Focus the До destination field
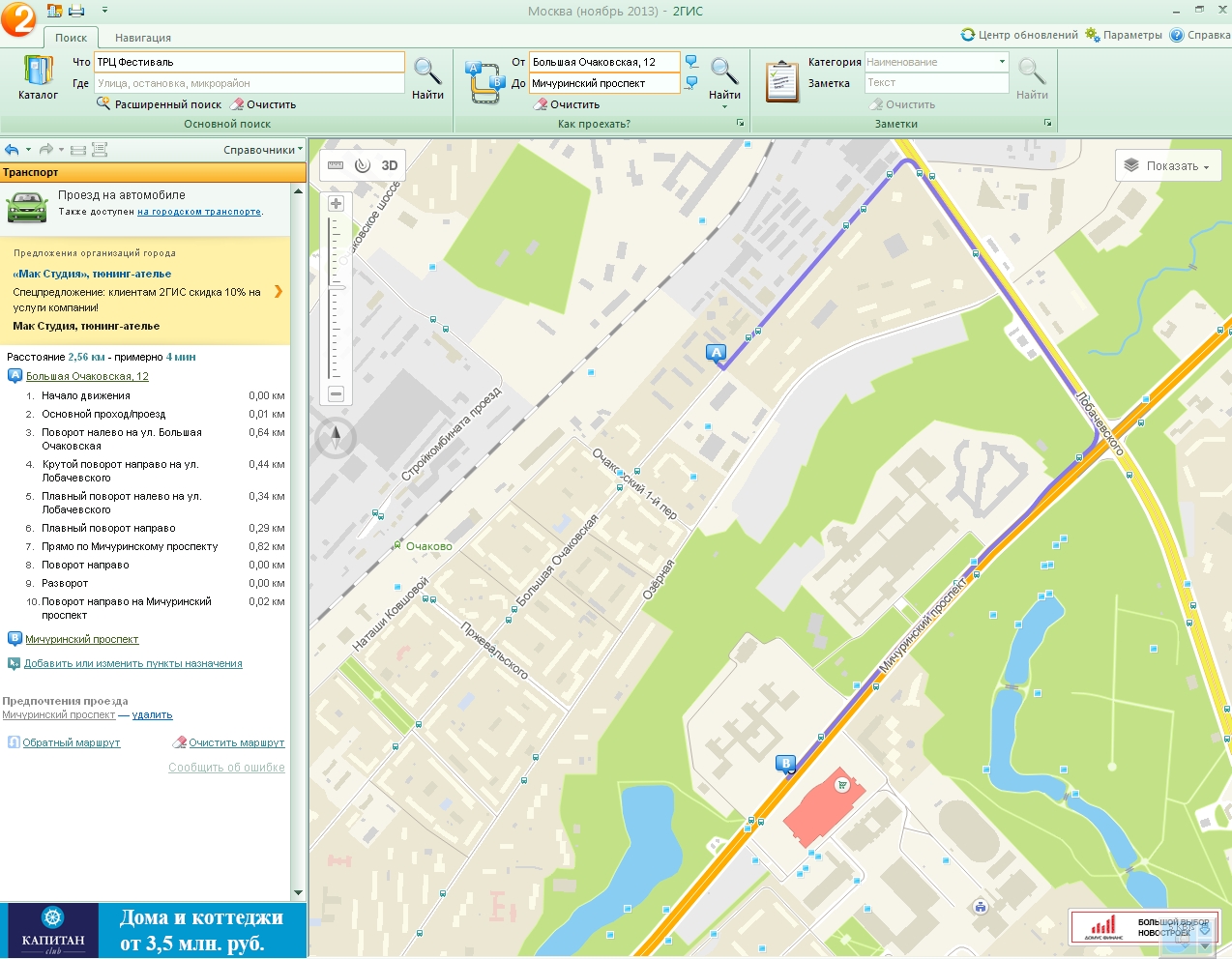1232x959 pixels. tap(604, 83)
